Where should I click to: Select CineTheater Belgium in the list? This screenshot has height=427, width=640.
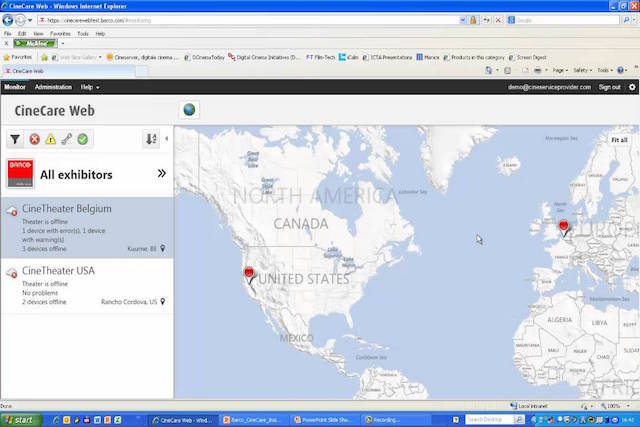click(66, 209)
